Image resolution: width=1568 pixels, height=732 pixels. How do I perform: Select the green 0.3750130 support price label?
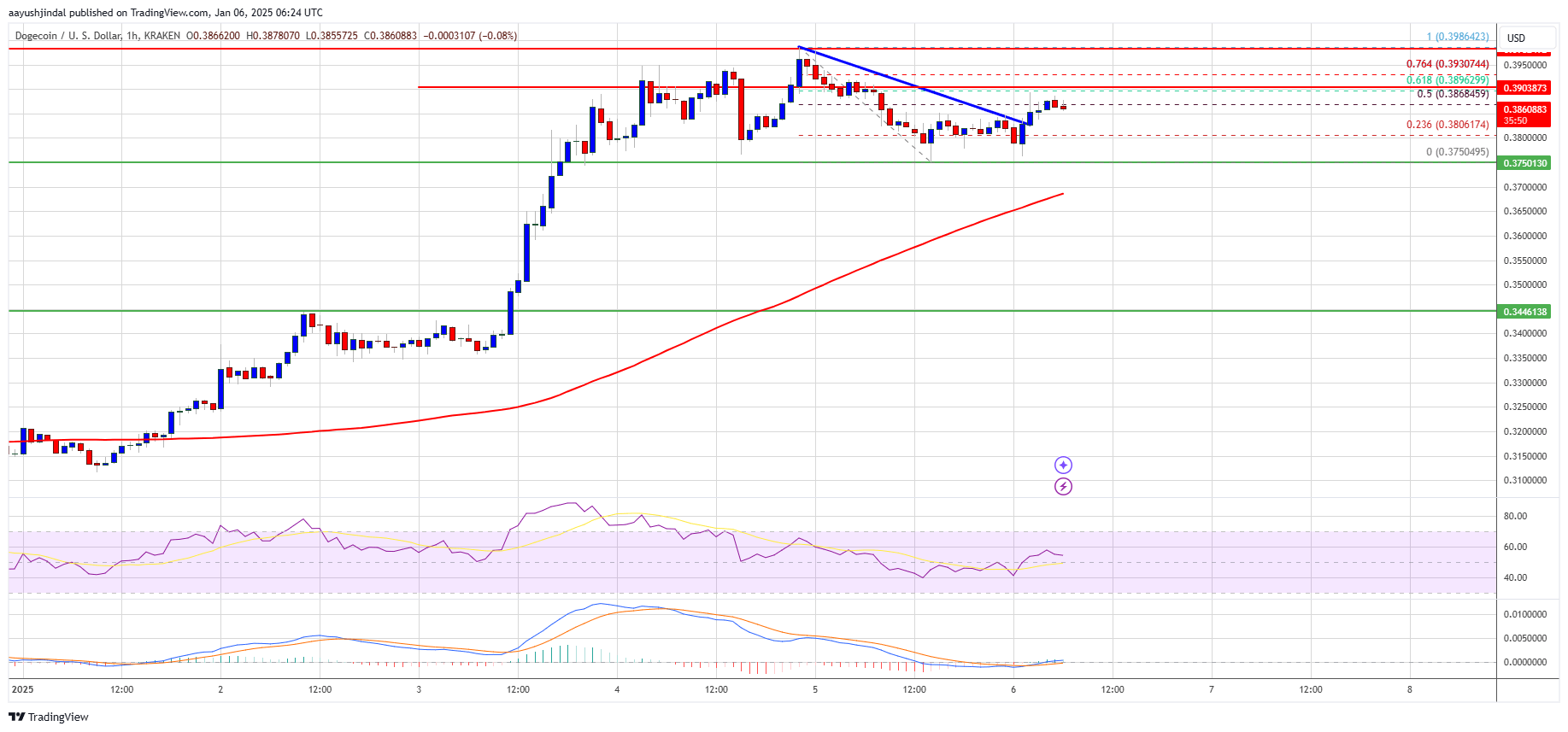click(x=1524, y=163)
